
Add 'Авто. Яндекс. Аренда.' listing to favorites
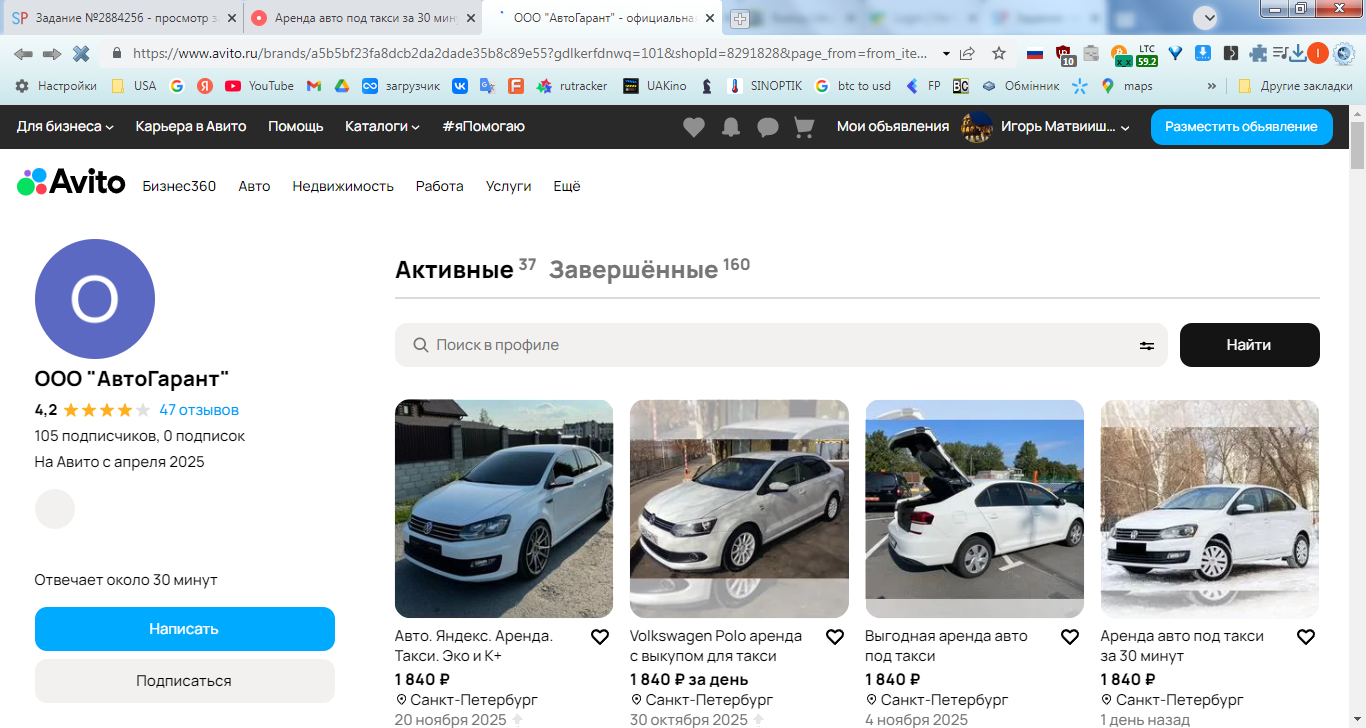600,637
